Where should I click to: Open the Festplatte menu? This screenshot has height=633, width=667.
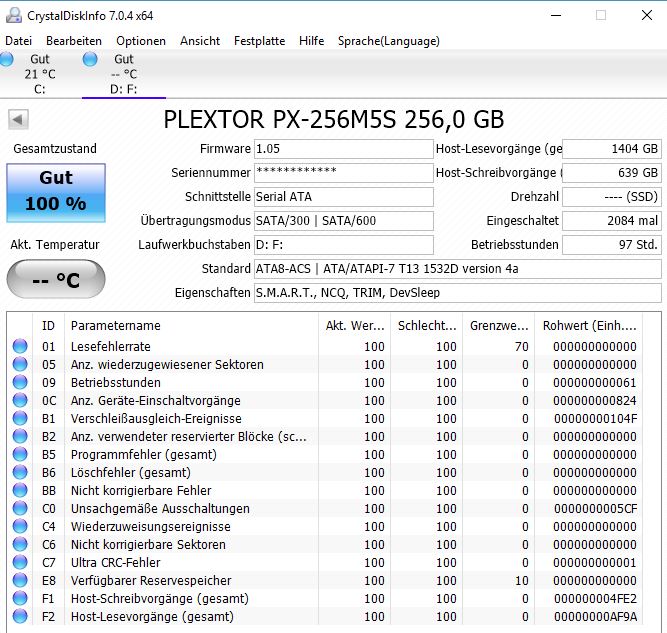259,41
